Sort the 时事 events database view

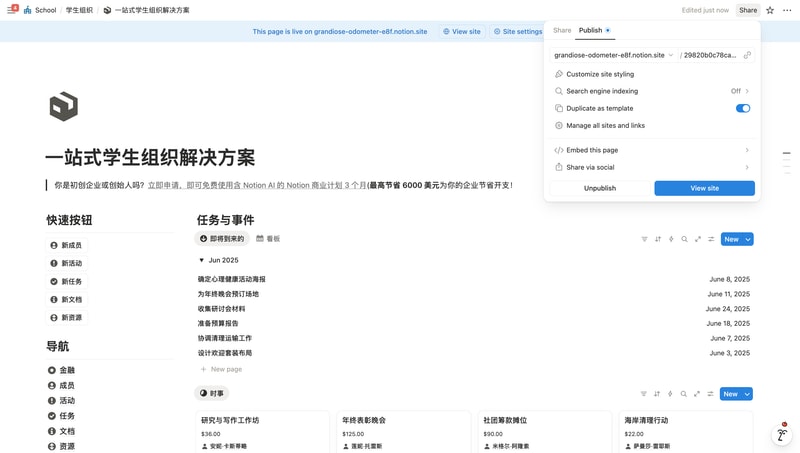pos(657,394)
